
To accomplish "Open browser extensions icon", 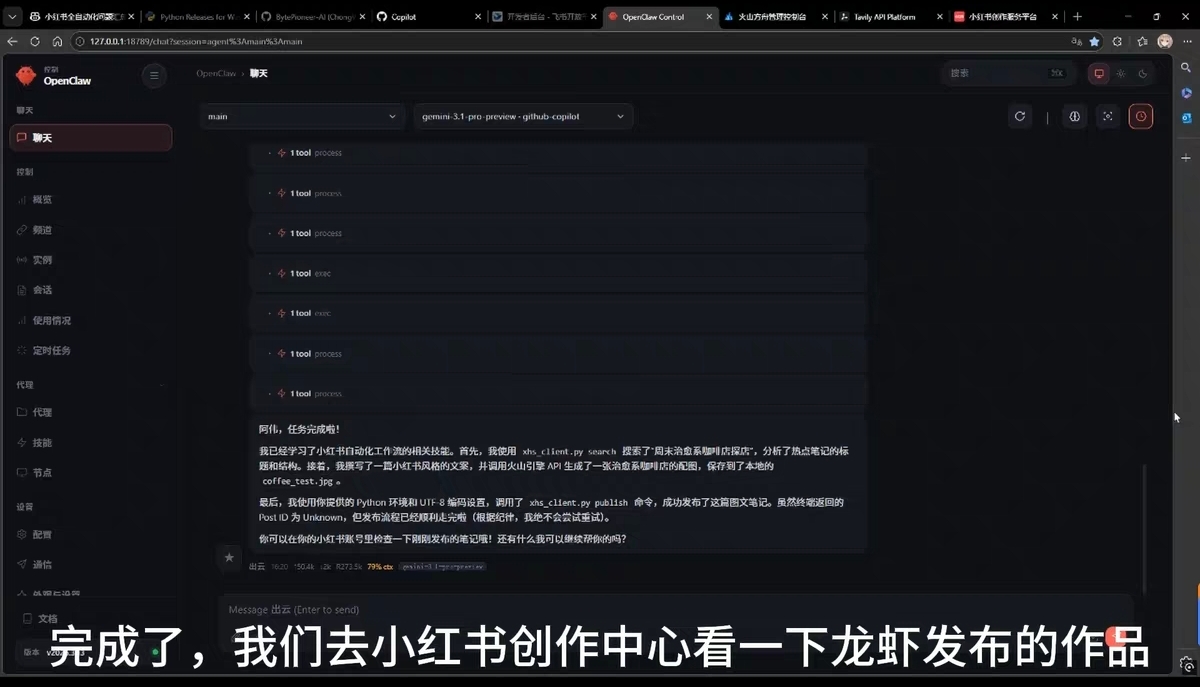I will pos(1118,42).
